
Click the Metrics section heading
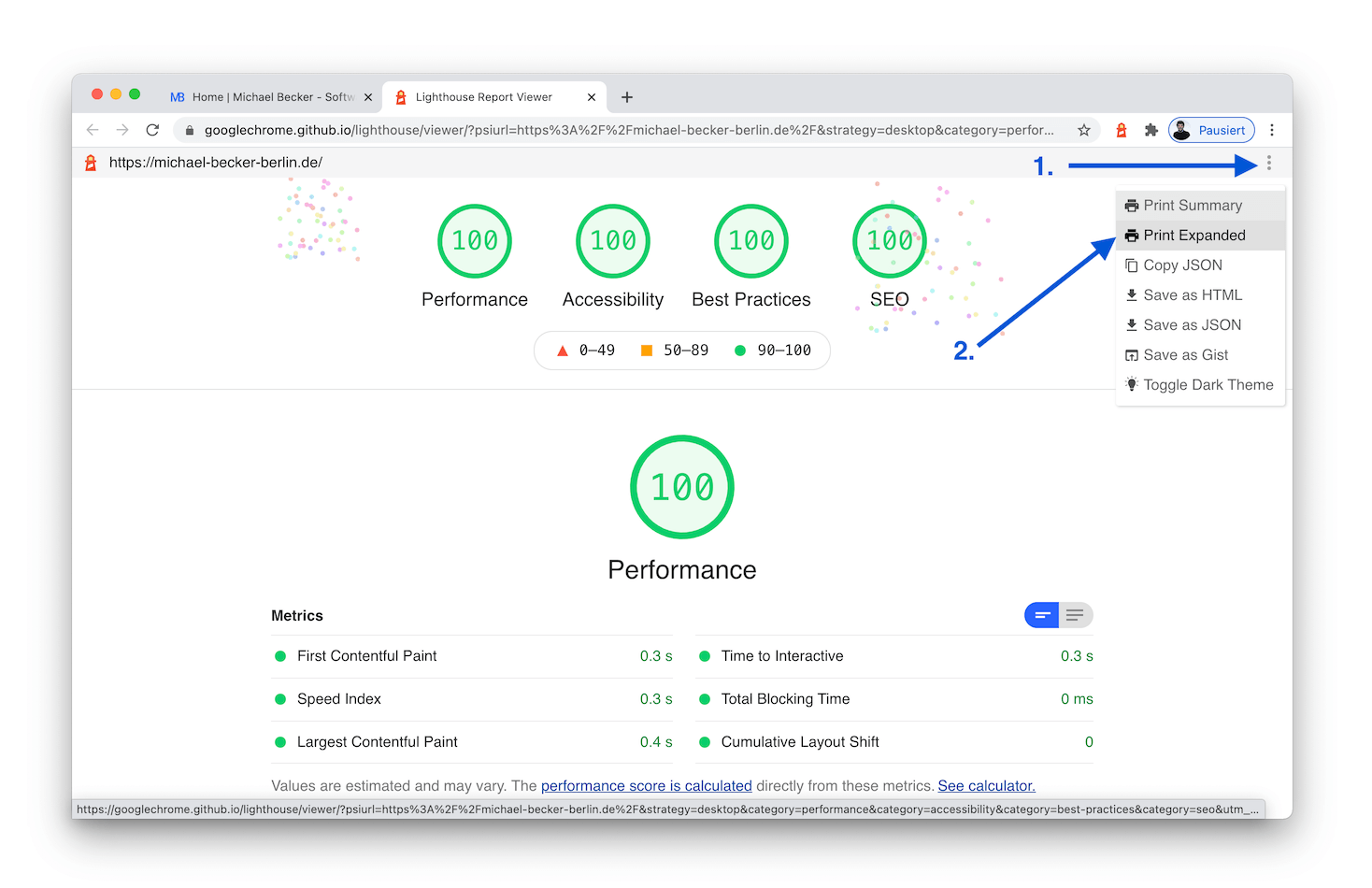pos(297,616)
